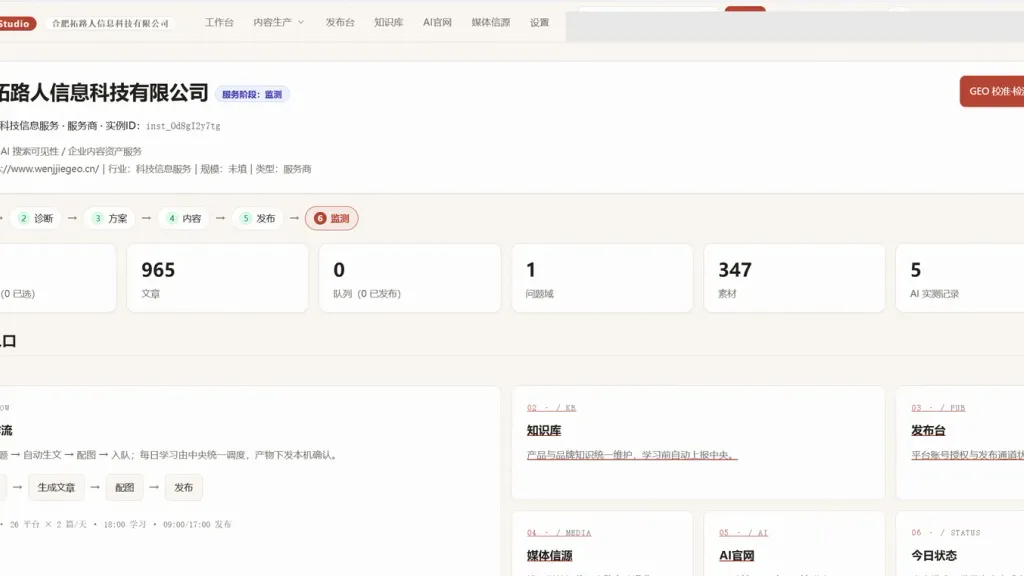Select step 5 发布 in the stage flow
1024x576 pixels.
(258, 218)
